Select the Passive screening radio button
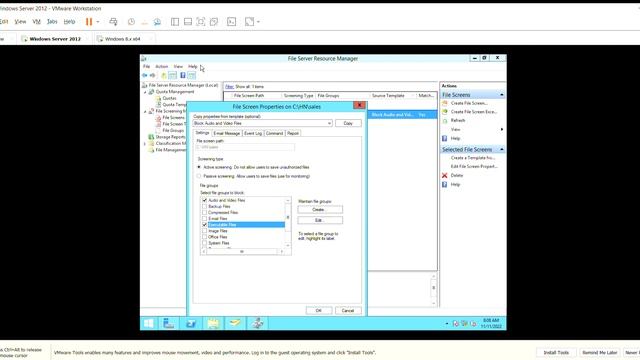 [199, 176]
